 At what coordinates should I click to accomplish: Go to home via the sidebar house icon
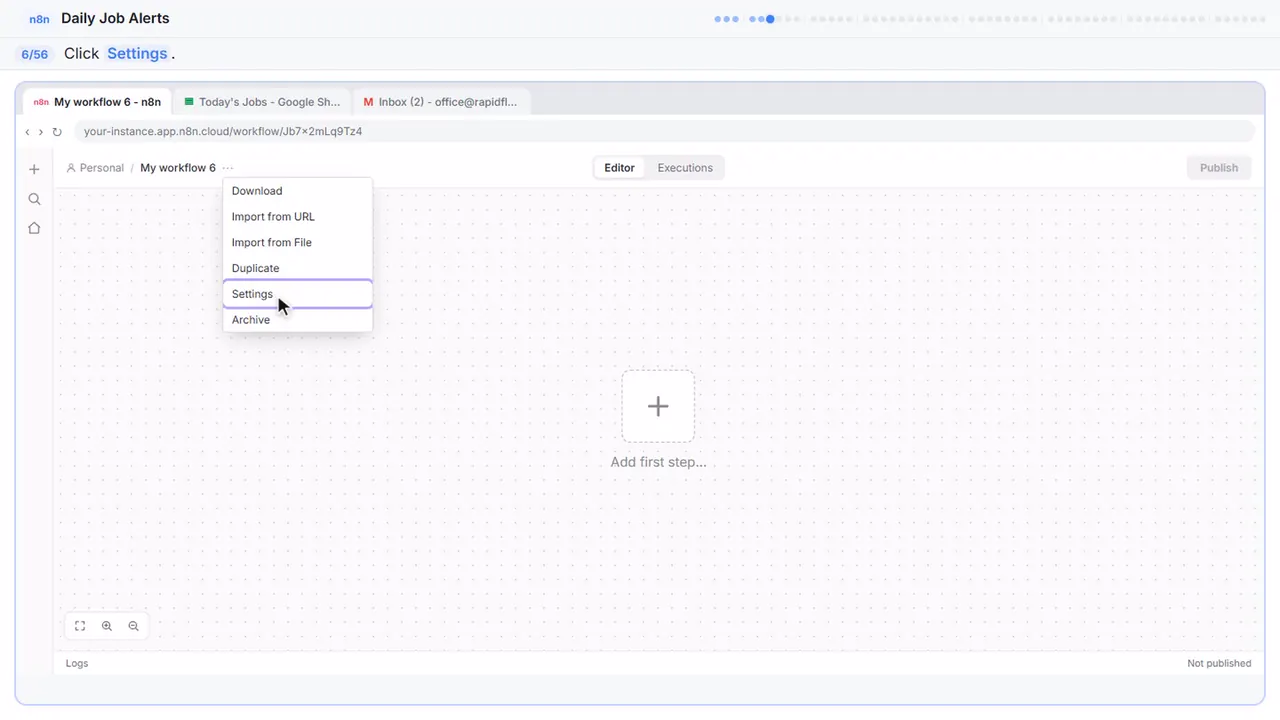[x=34, y=228]
